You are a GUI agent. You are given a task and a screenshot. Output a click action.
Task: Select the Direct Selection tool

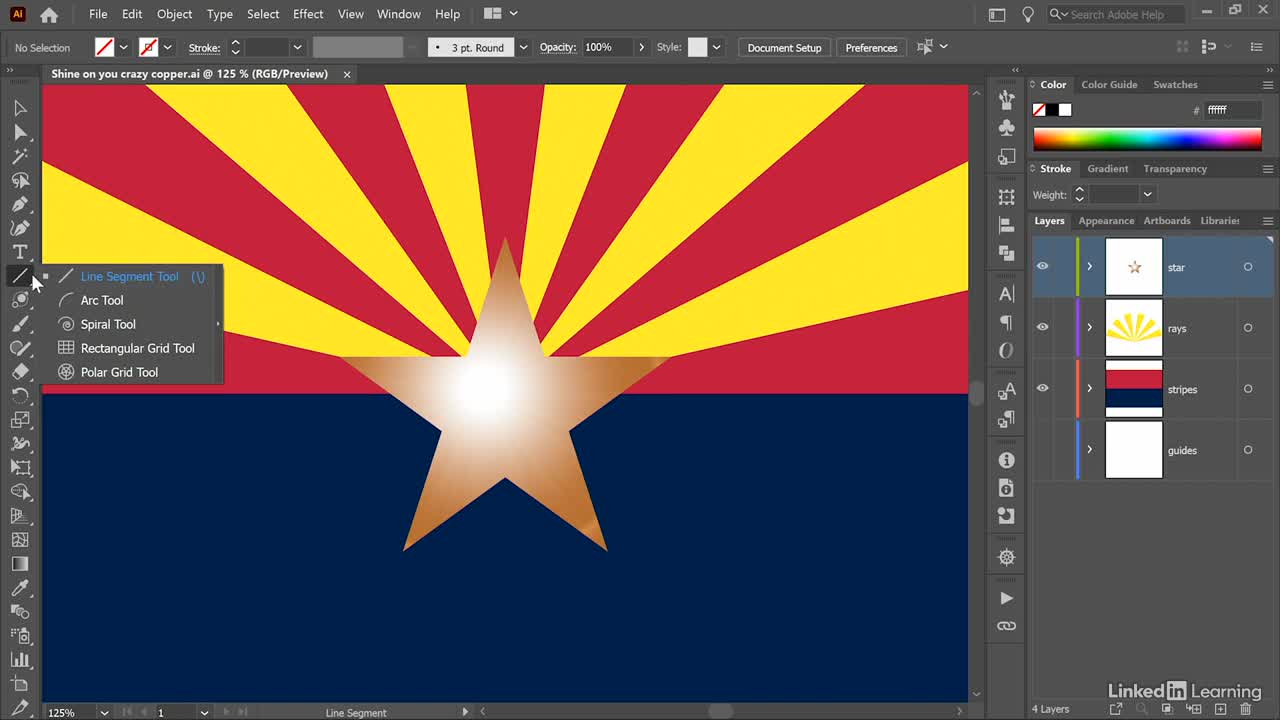pyautogui.click(x=20, y=132)
